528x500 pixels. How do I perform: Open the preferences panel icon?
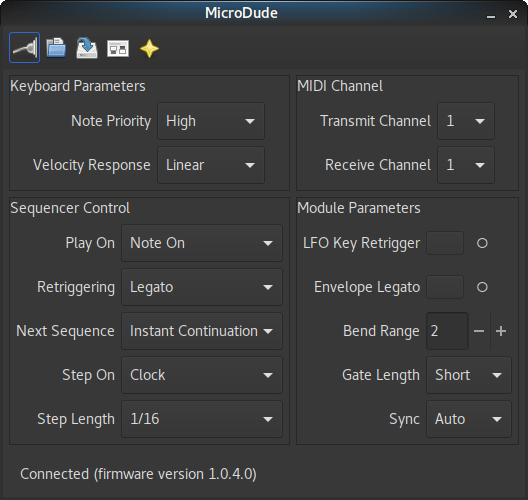pyautogui.click(x=118, y=48)
